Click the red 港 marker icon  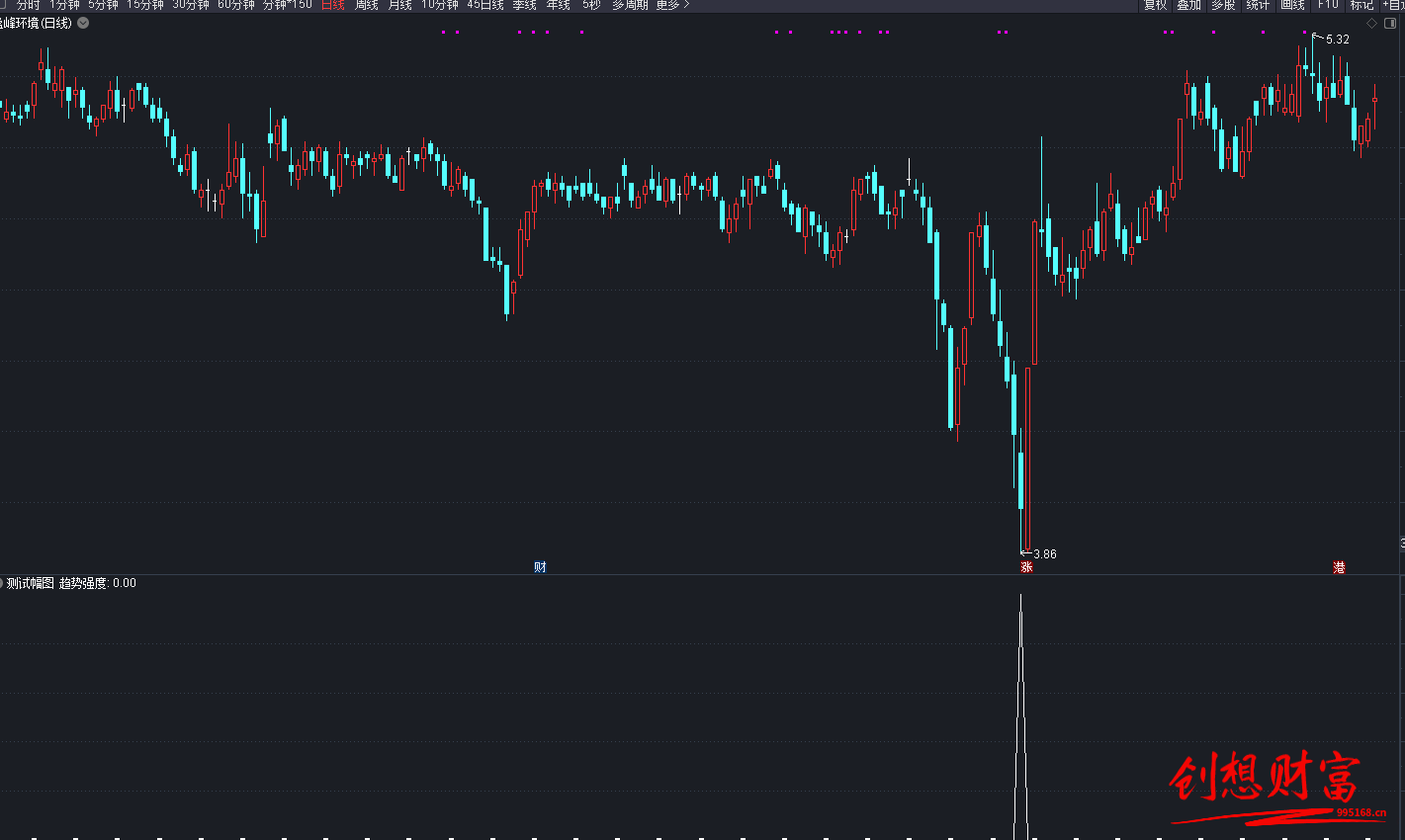pyautogui.click(x=1339, y=567)
